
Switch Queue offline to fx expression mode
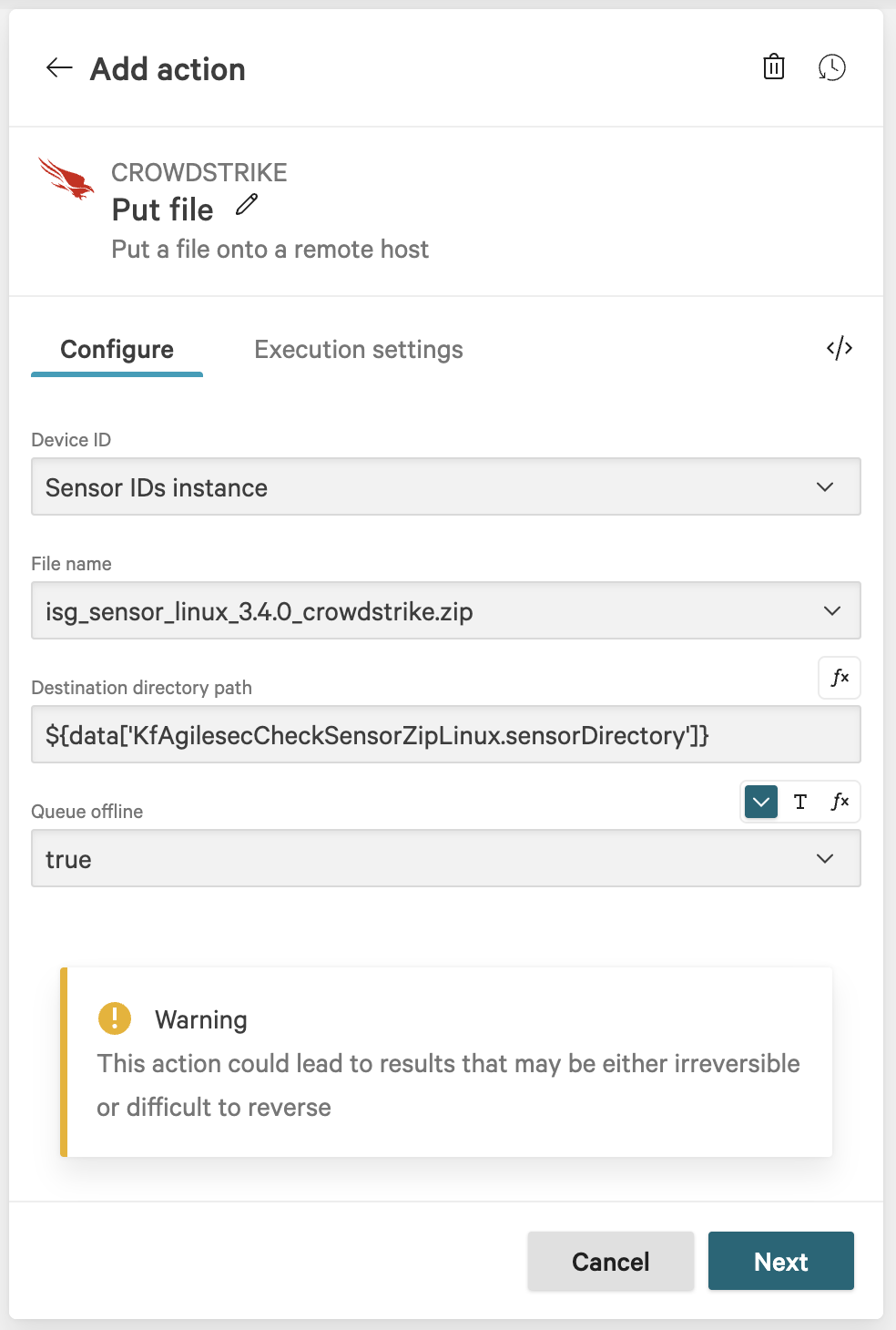click(x=839, y=802)
